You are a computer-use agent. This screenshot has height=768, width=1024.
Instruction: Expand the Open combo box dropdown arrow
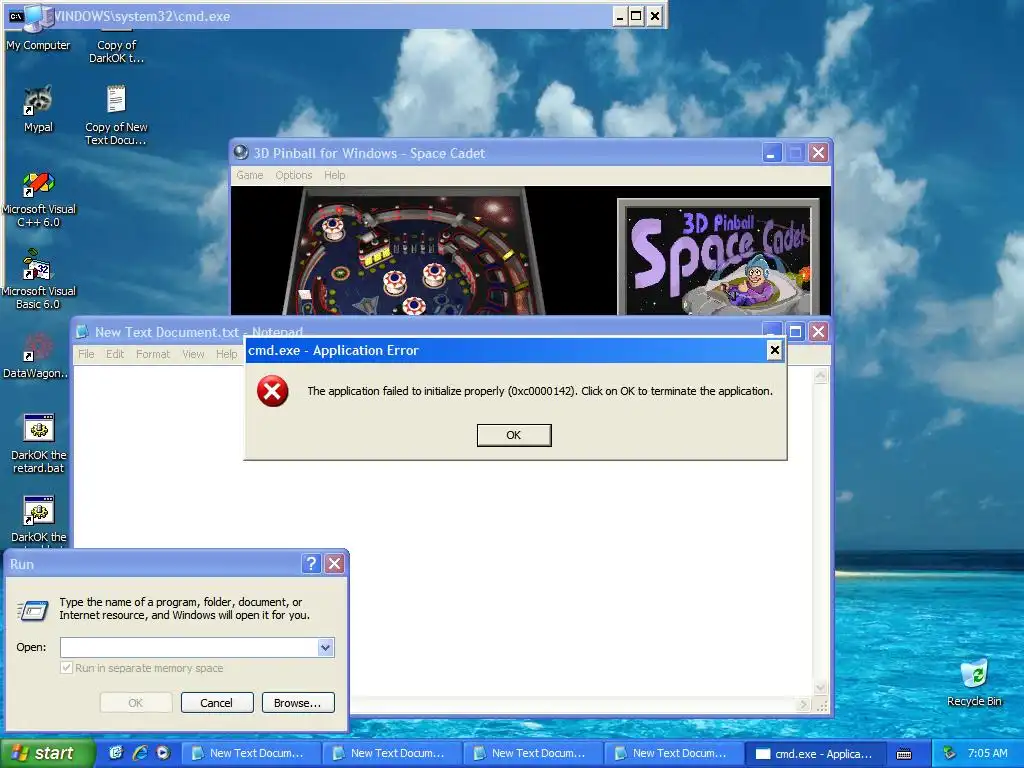pos(325,647)
